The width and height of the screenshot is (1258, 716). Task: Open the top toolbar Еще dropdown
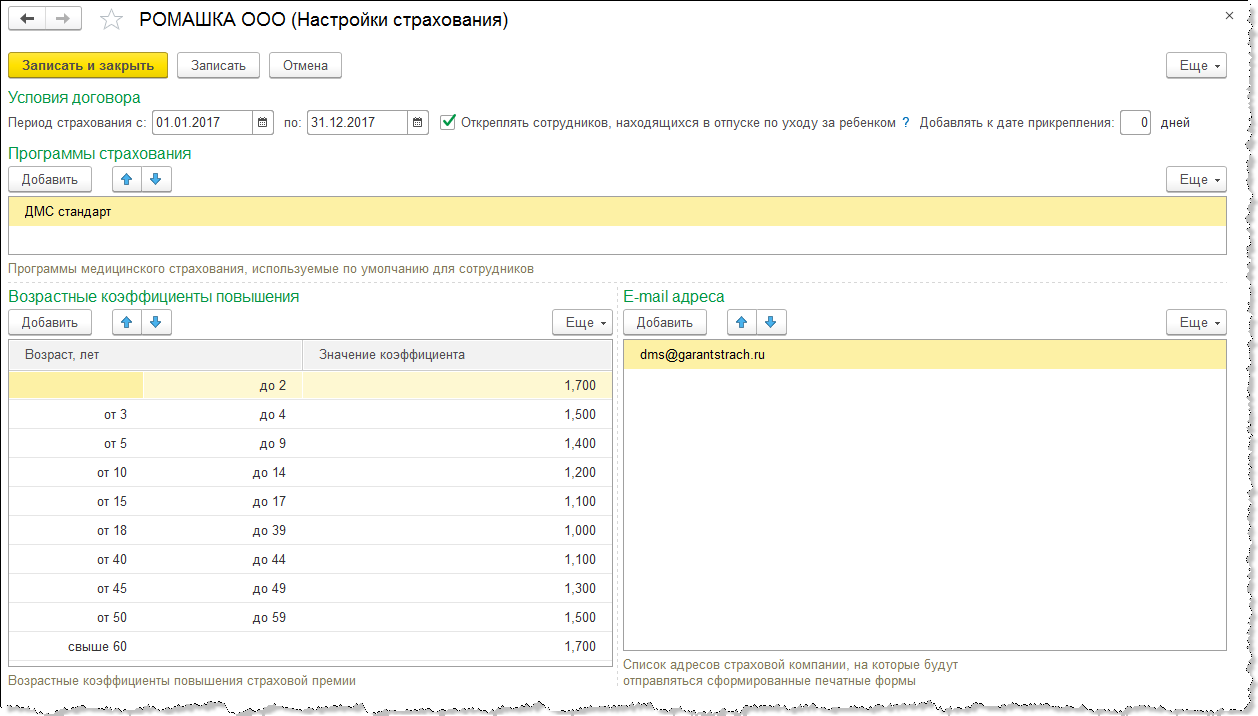point(1195,65)
